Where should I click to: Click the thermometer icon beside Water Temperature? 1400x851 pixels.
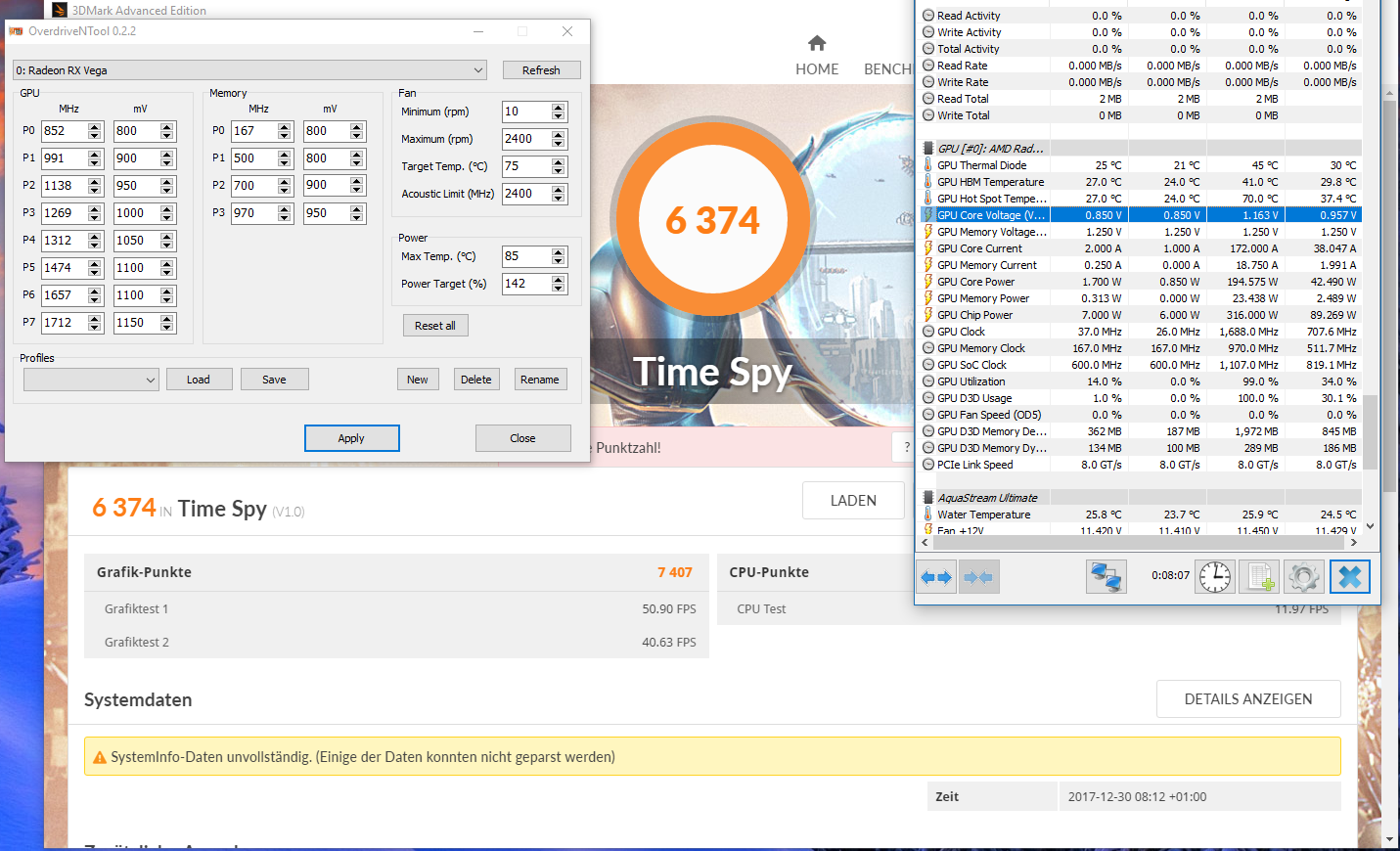point(927,515)
